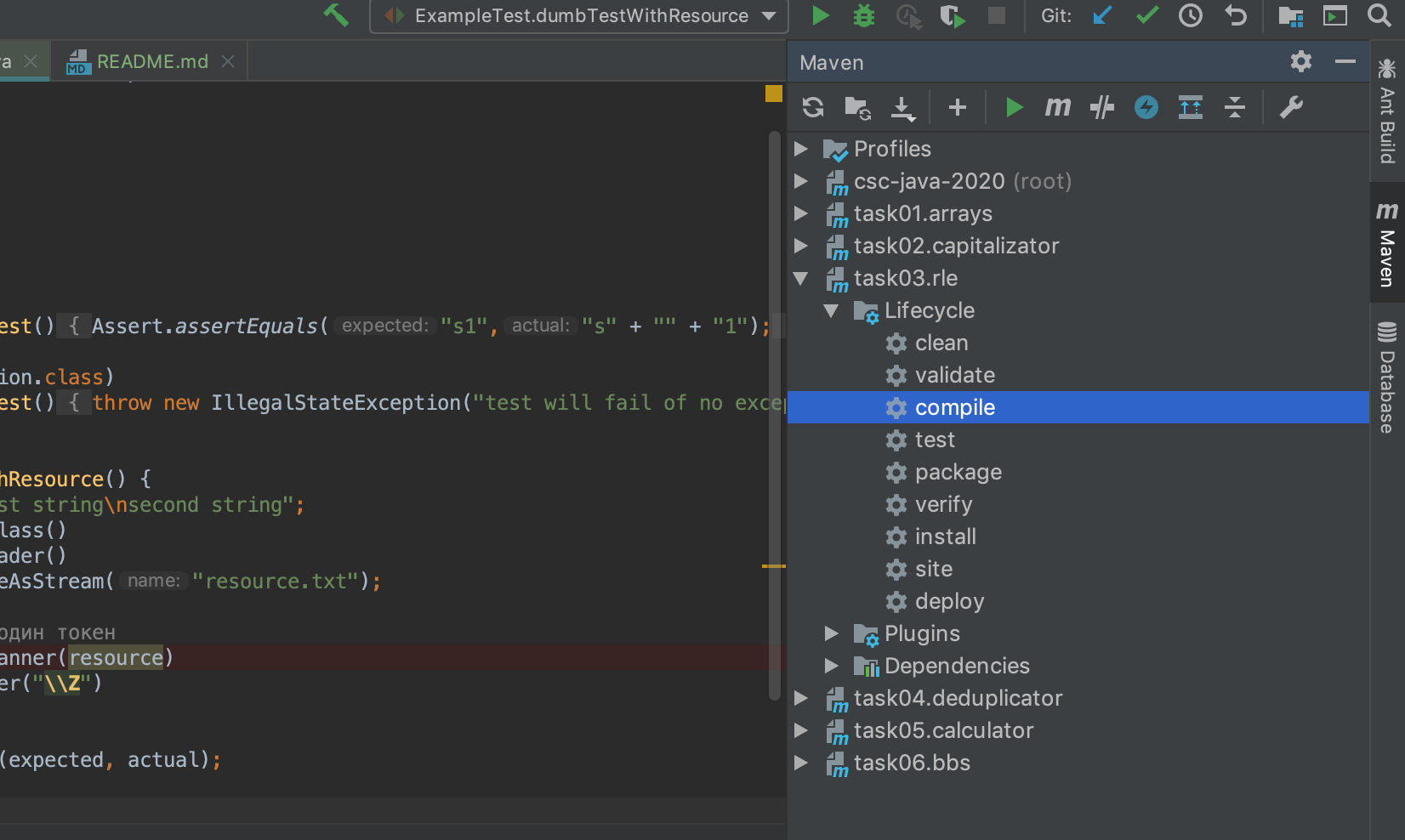This screenshot has width=1405, height=840.
Task: Click the profiler run icon in the top toolbar
Action: (908, 16)
